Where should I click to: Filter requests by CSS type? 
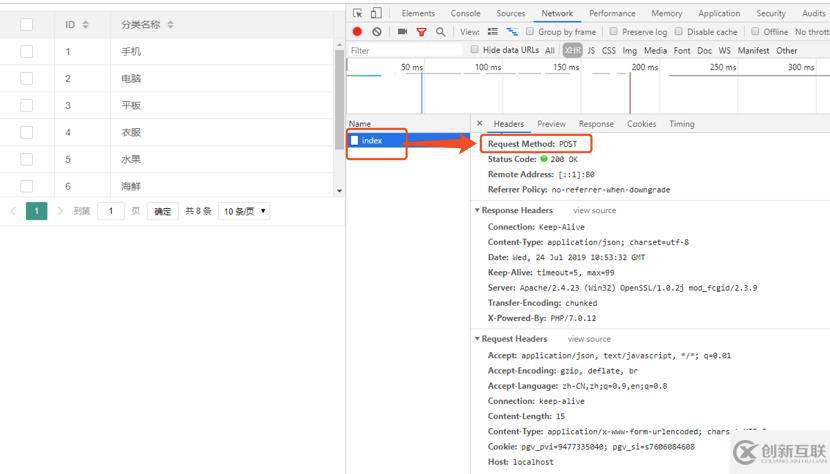pos(609,50)
